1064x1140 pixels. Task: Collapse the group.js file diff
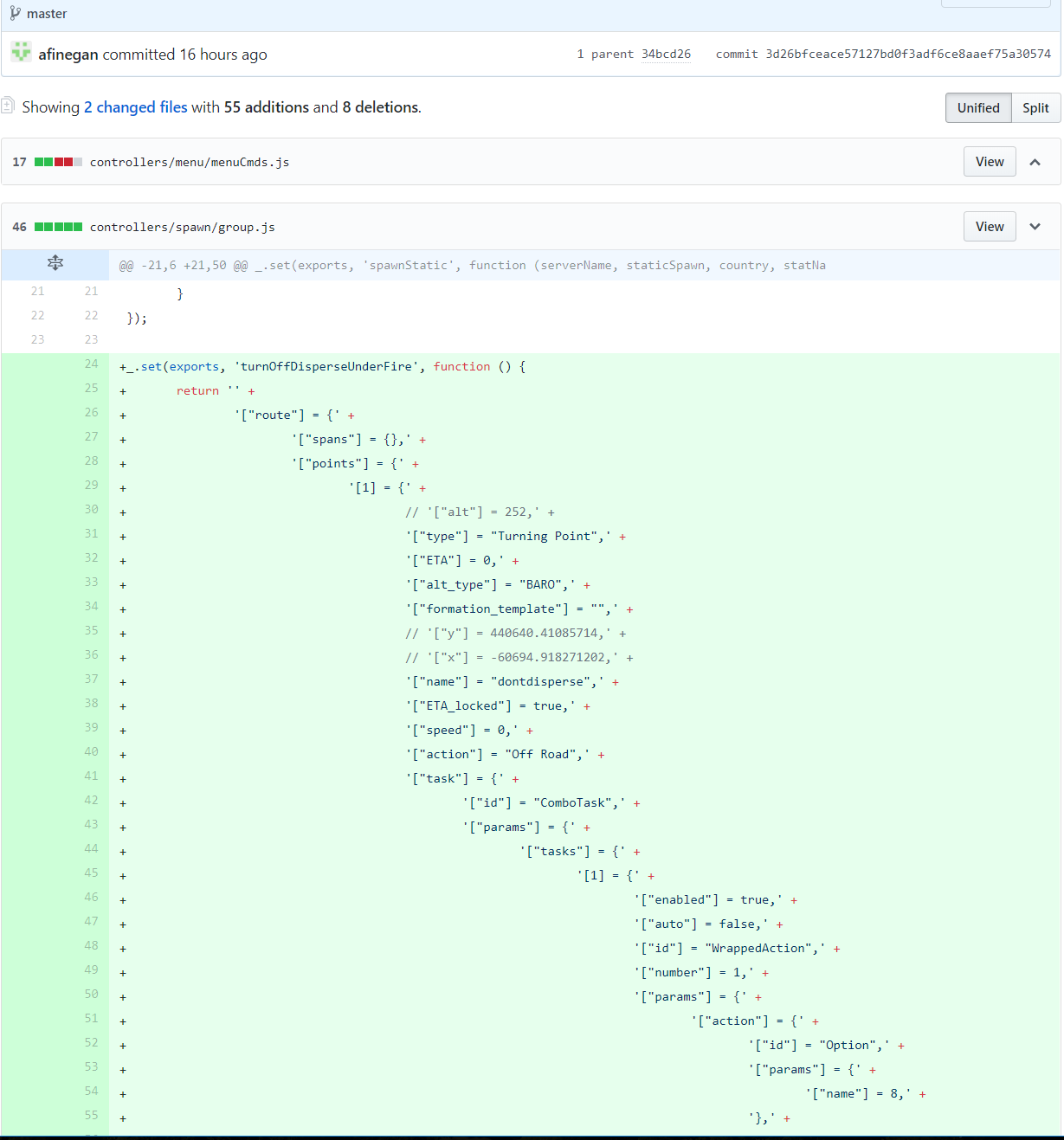pos(1035,227)
